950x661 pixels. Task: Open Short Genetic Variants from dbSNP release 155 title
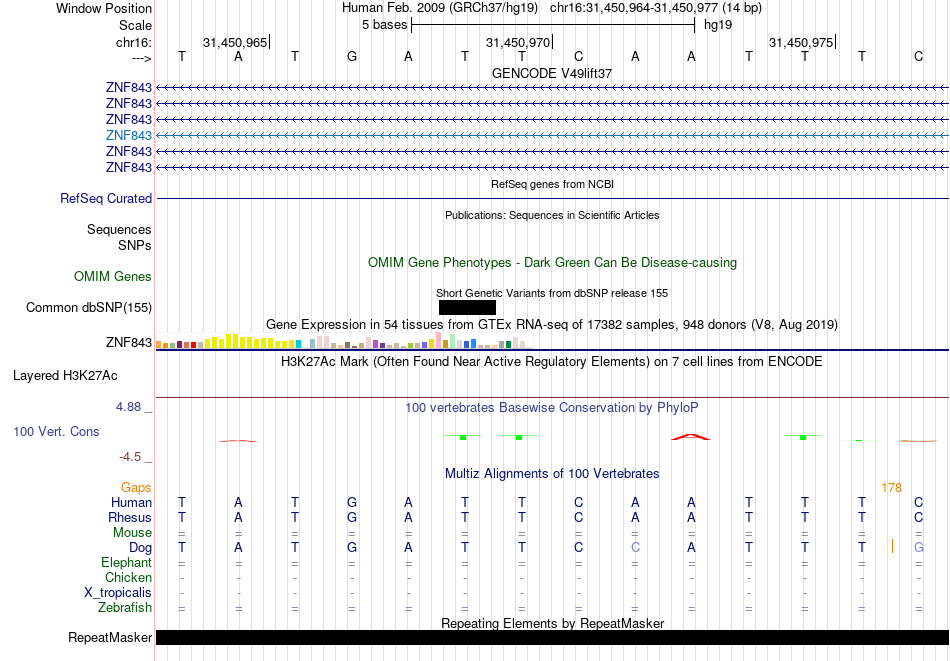pyautogui.click(x=552, y=293)
